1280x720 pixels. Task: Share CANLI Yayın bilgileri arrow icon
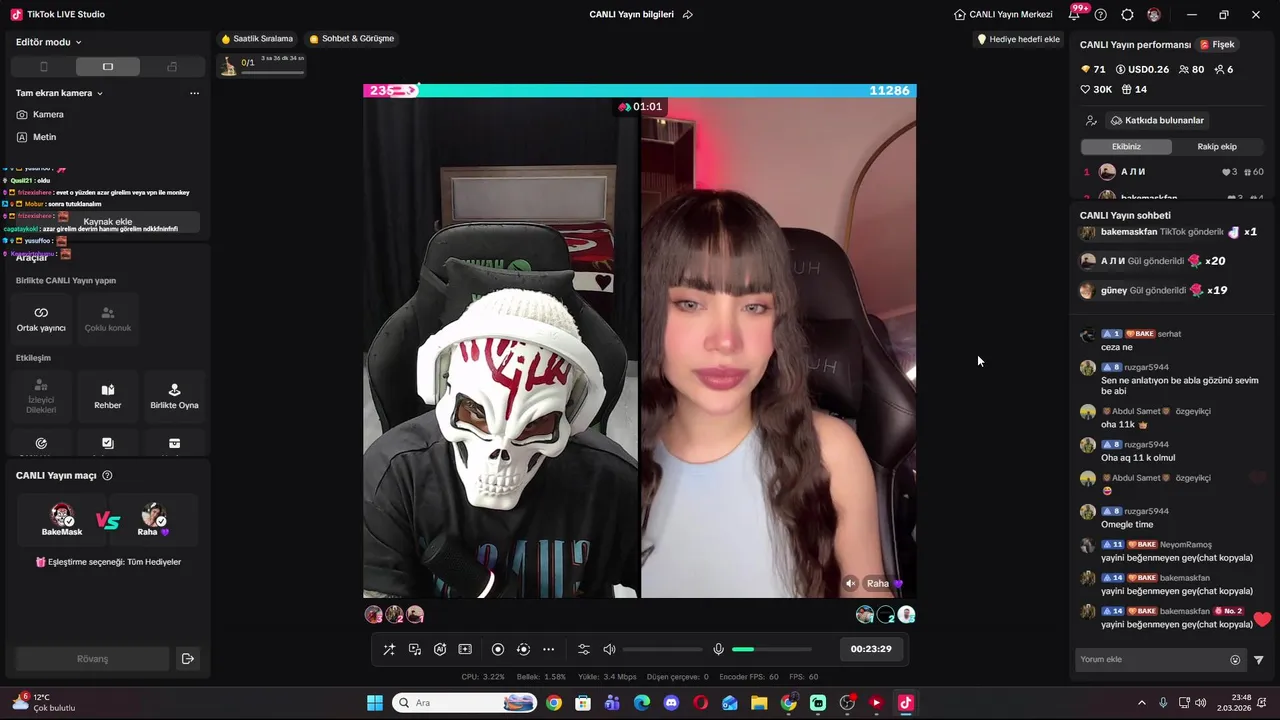pos(688,15)
